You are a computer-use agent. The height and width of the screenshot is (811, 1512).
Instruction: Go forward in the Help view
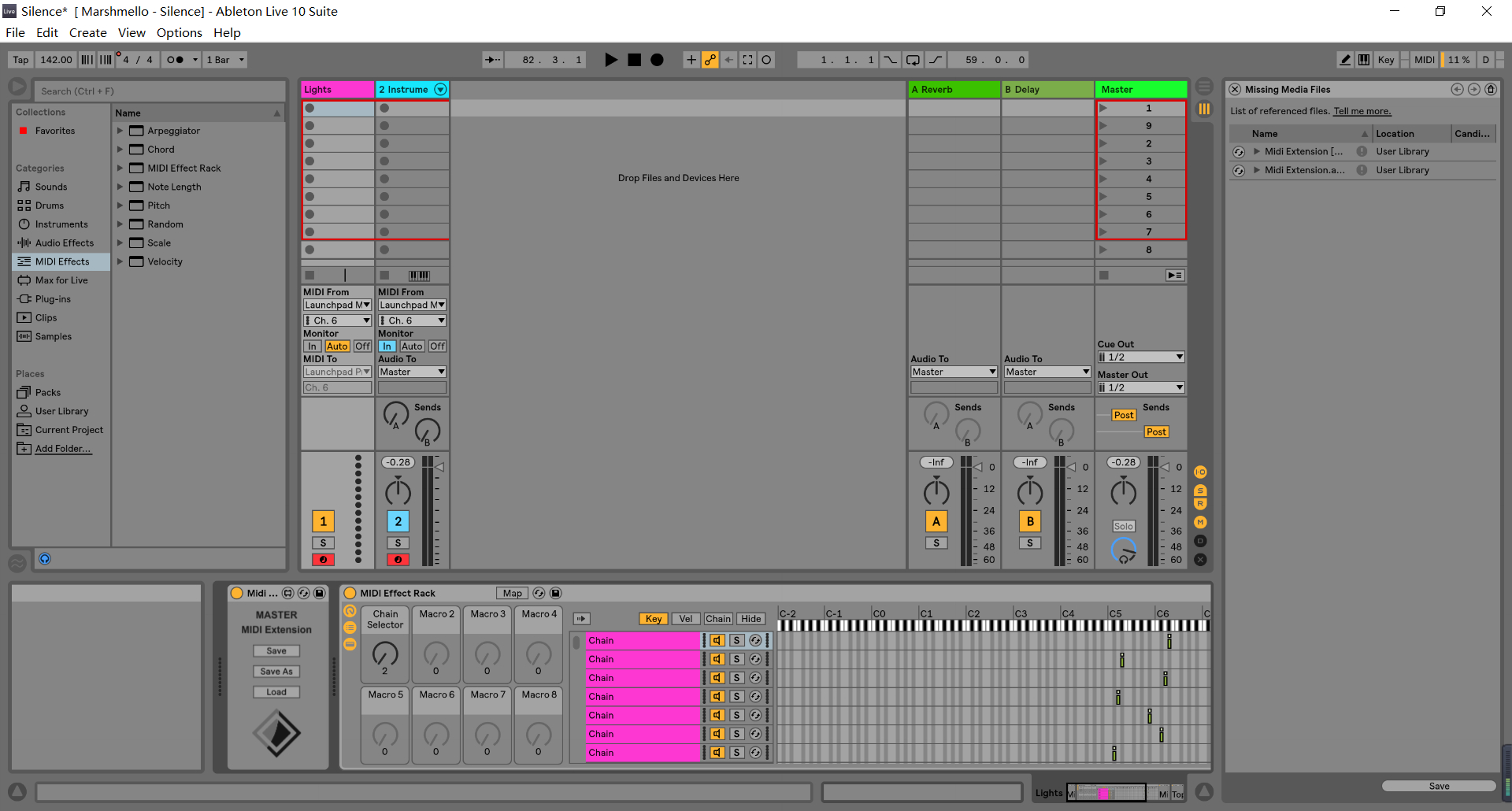(x=1473, y=90)
